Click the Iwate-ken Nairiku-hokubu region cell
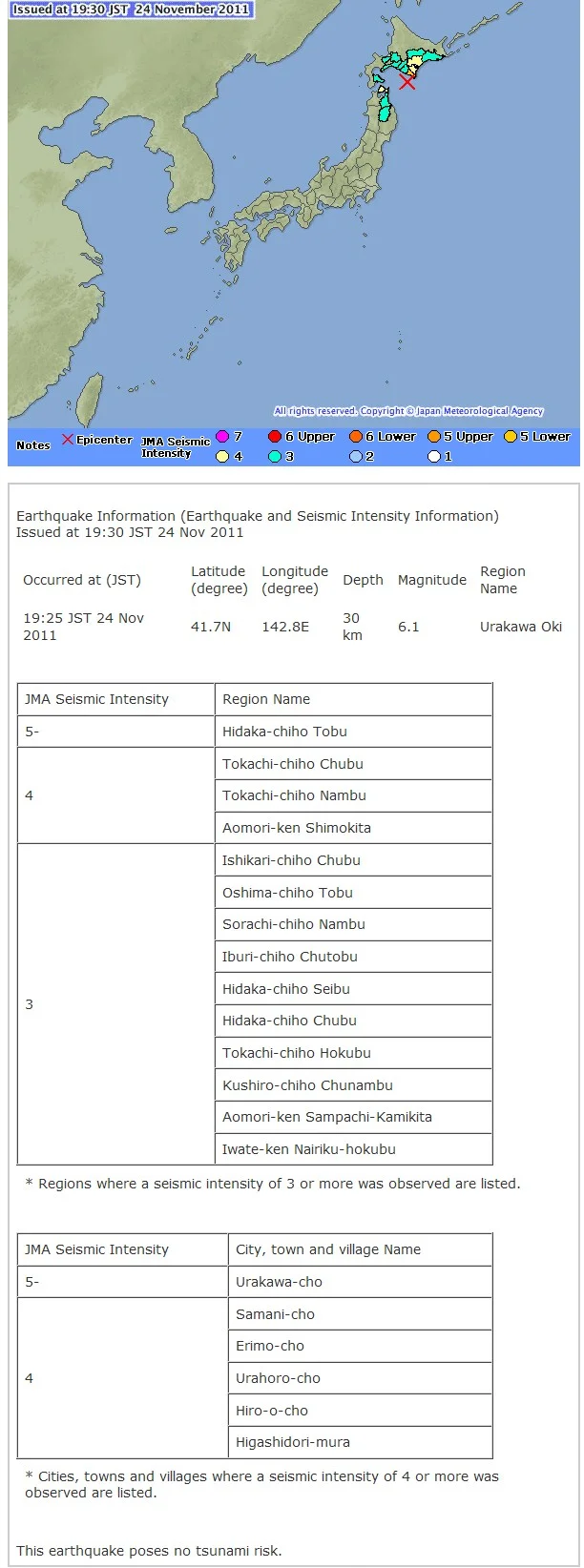 pyautogui.click(x=354, y=1149)
